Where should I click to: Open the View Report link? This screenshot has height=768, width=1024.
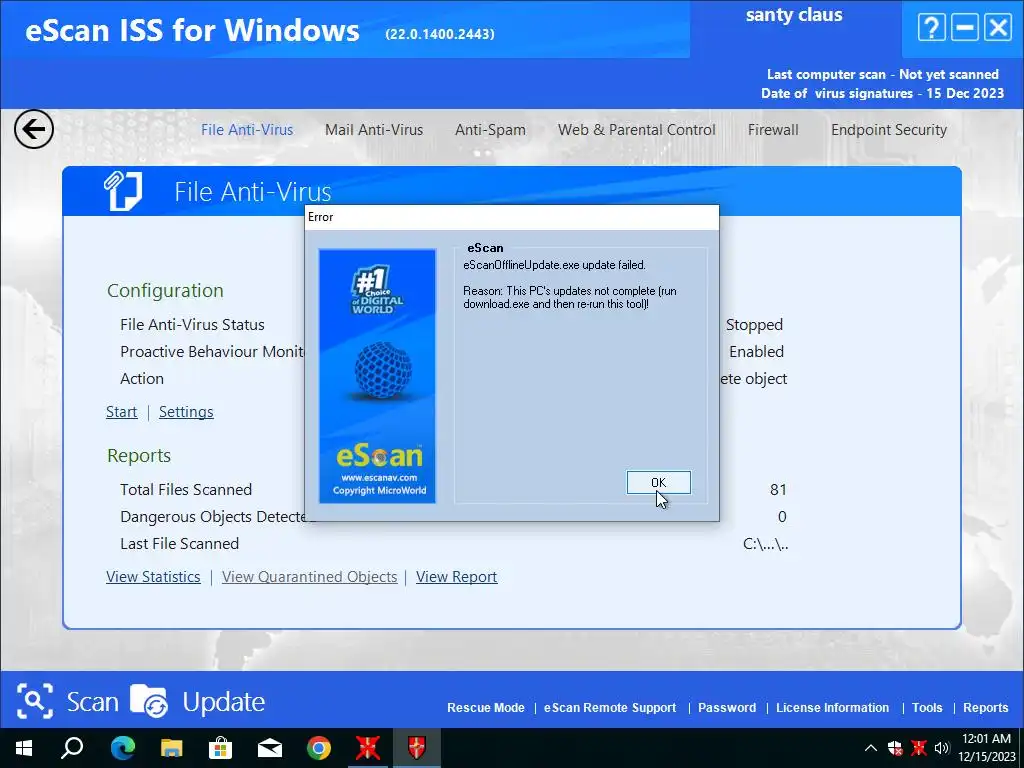point(456,577)
